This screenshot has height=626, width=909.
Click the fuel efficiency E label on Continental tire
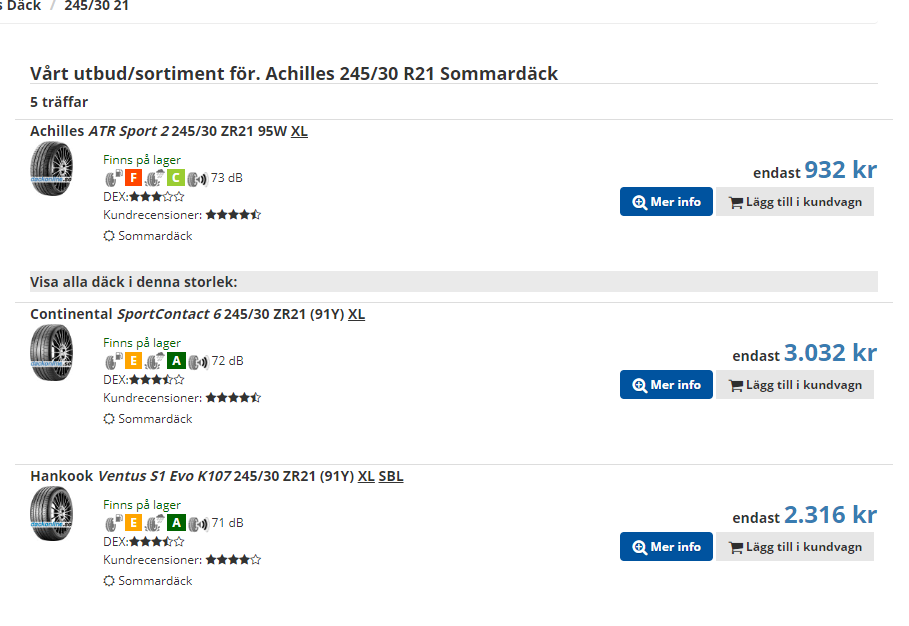click(133, 361)
